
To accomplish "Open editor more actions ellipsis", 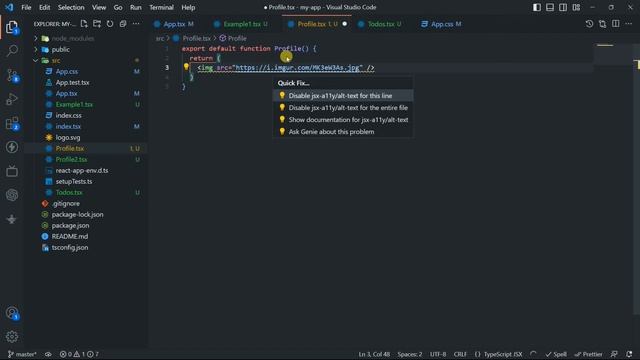I will point(629,24).
